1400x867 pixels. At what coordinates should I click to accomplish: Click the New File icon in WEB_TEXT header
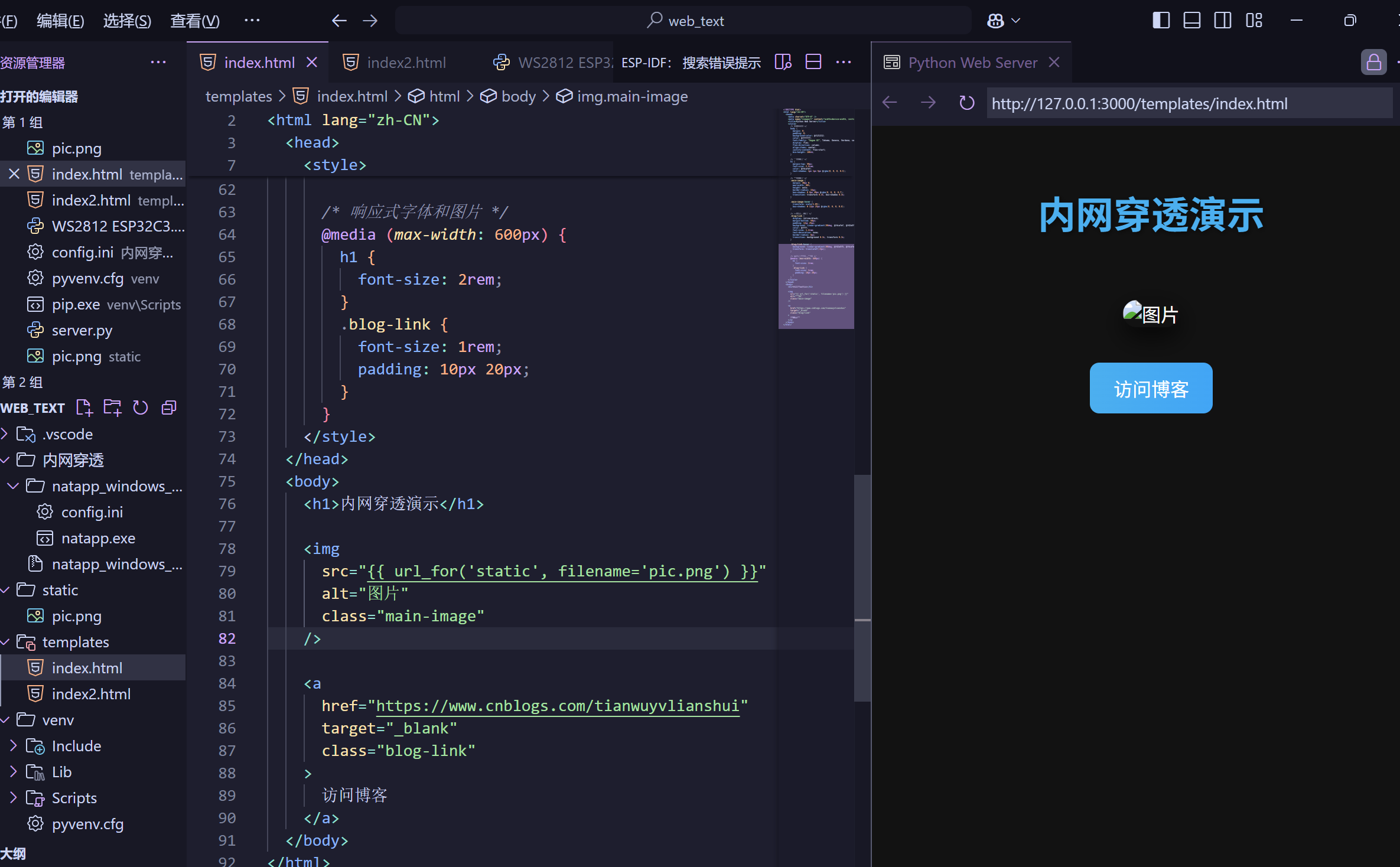point(84,408)
